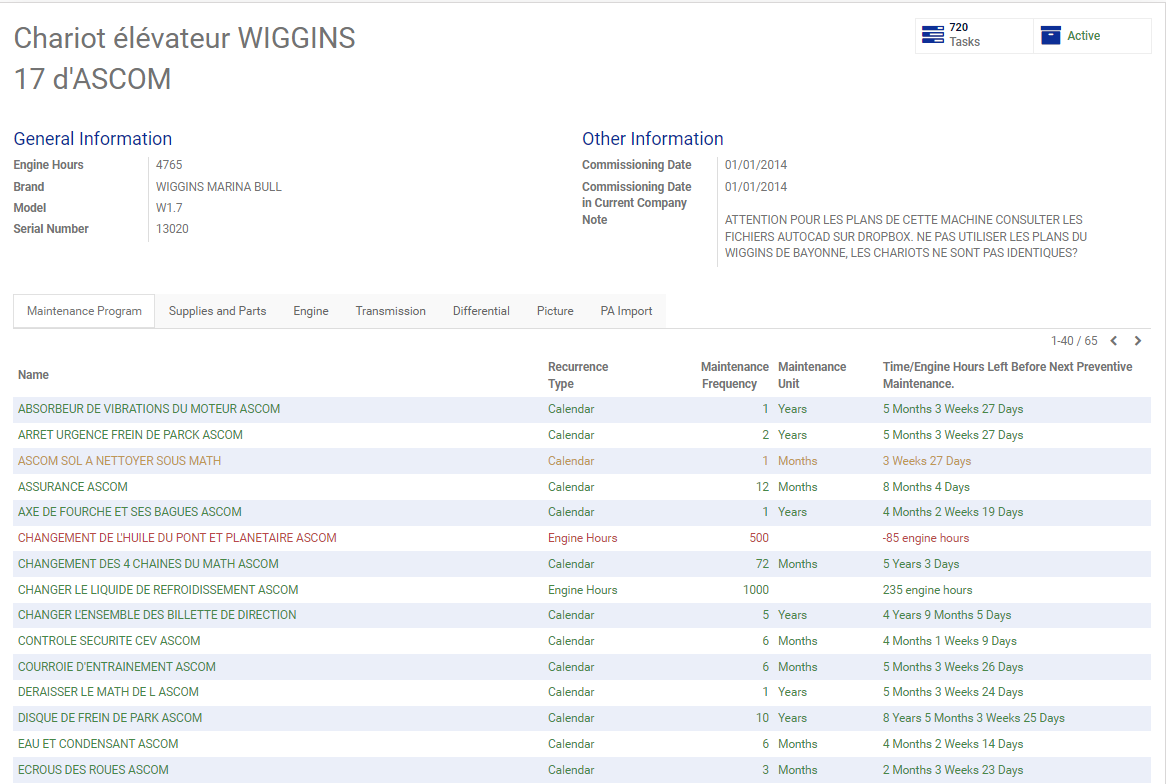The image size is (1166, 784).
Task: Click the frequency value 72
Action: (762, 564)
